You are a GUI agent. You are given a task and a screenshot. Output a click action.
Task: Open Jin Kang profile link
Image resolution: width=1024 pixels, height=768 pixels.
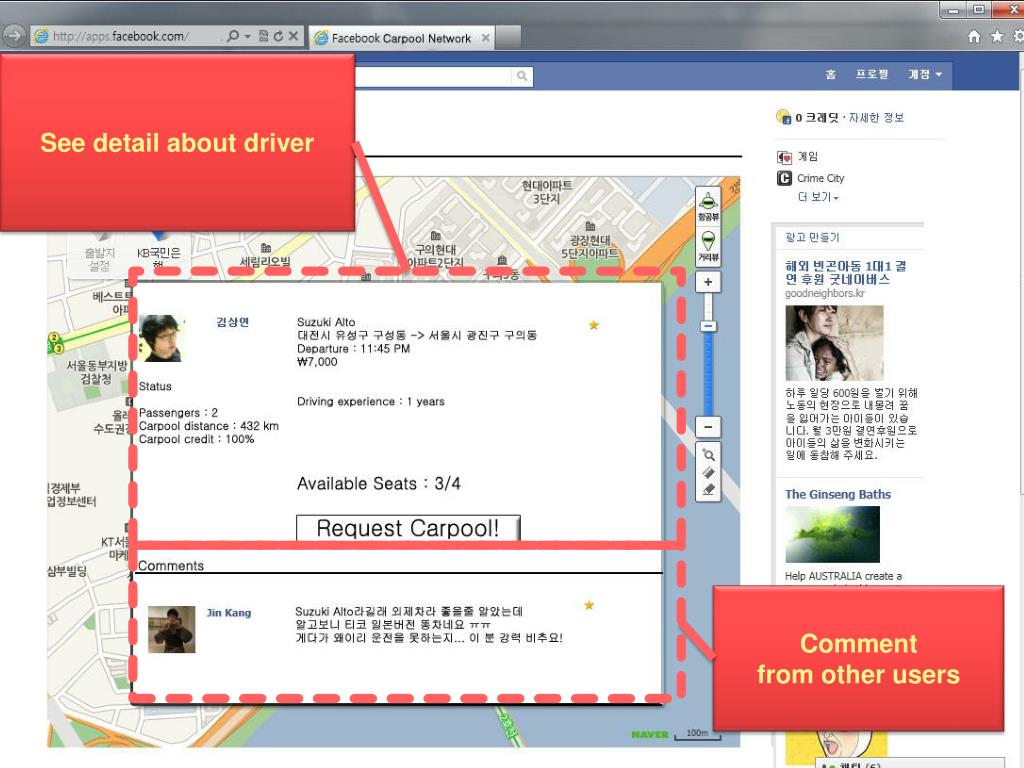[x=229, y=613]
